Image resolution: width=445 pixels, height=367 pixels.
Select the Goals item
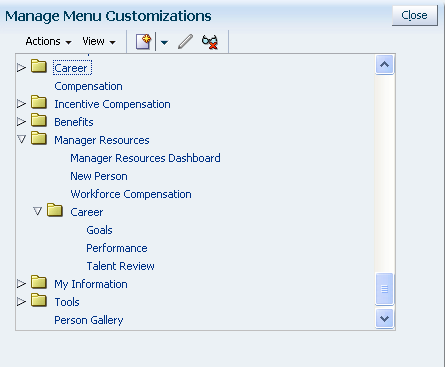coord(99,230)
